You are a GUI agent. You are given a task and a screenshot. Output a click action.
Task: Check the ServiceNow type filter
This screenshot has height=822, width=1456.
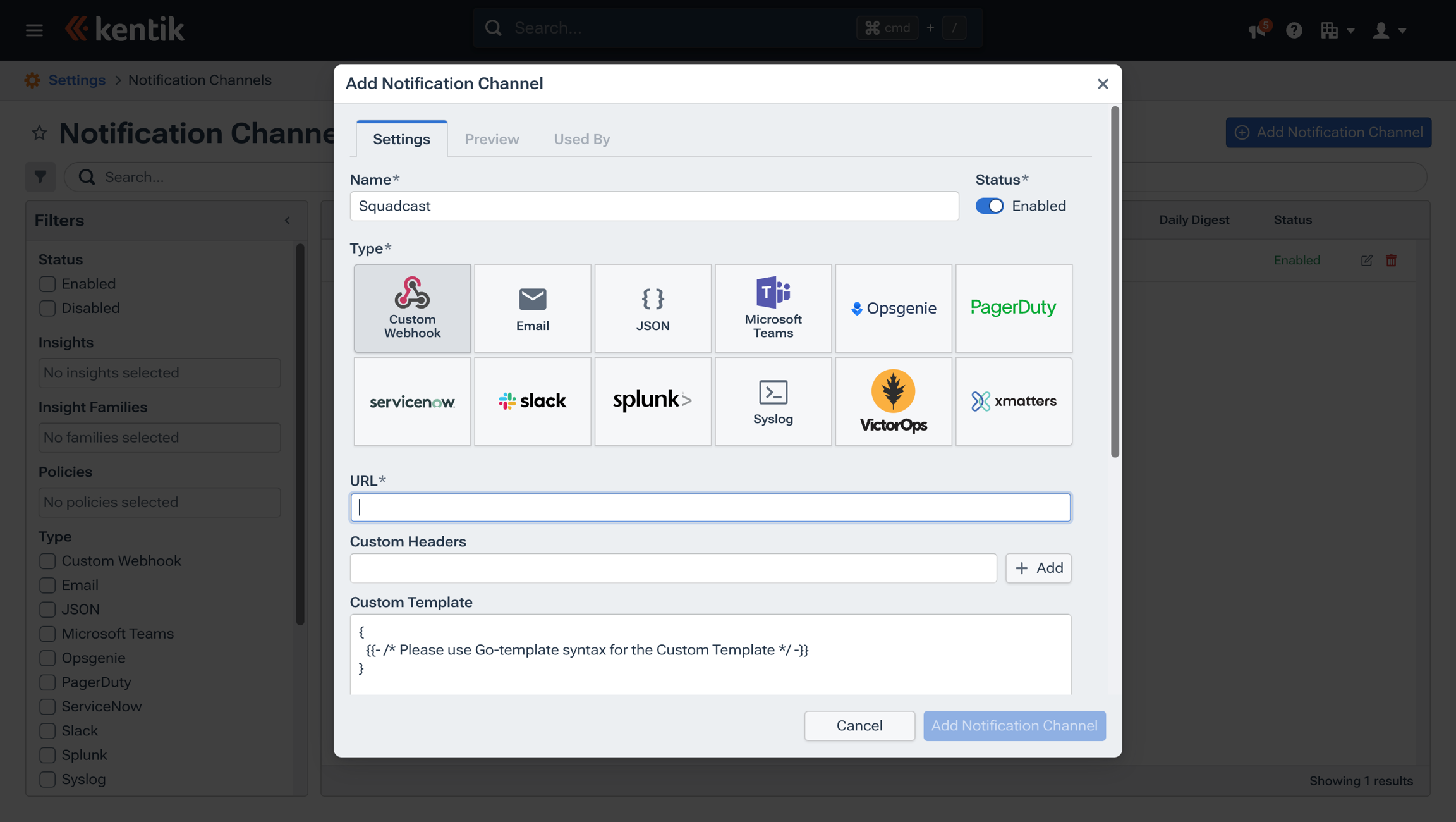(47, 706)
